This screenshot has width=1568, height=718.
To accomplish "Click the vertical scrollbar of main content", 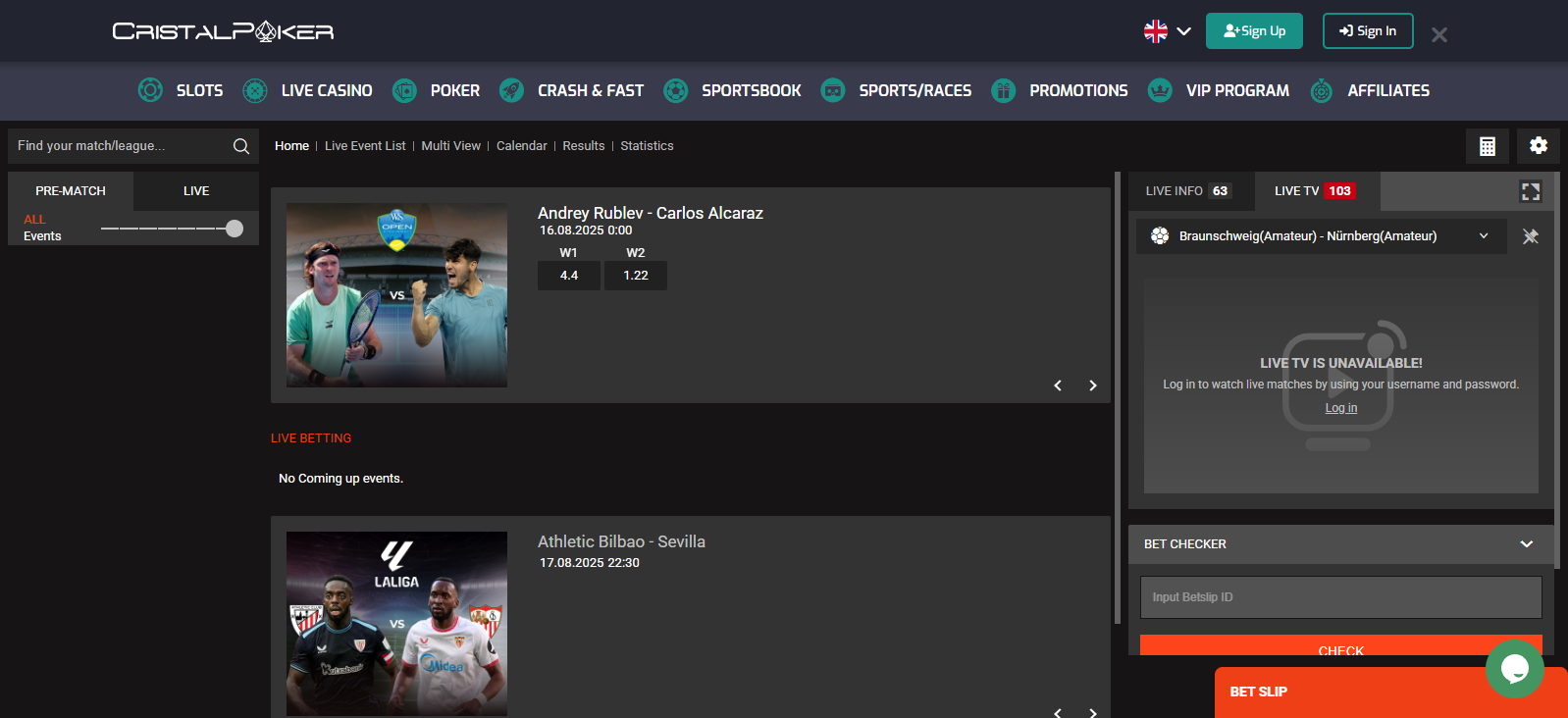I will tap(1118, 397).
